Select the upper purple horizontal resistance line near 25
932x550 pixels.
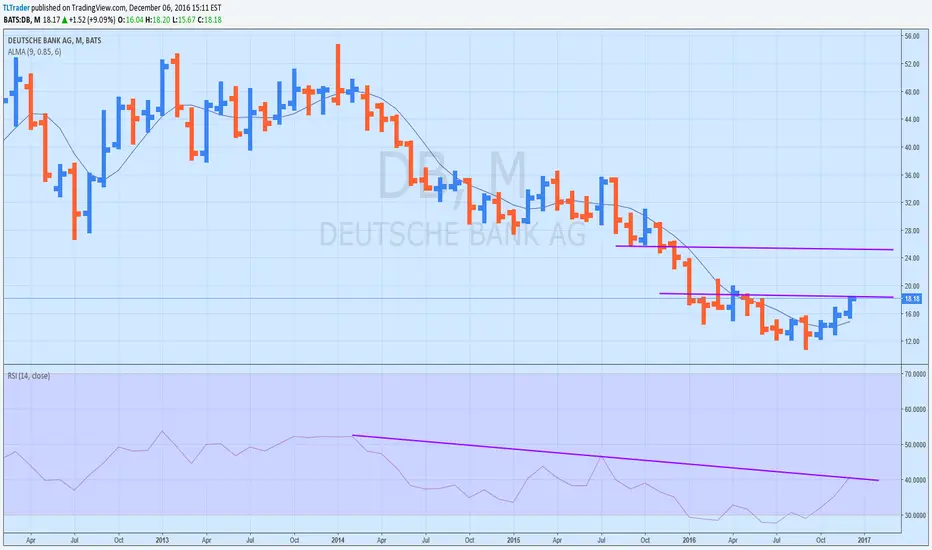(x=754, y=248)
